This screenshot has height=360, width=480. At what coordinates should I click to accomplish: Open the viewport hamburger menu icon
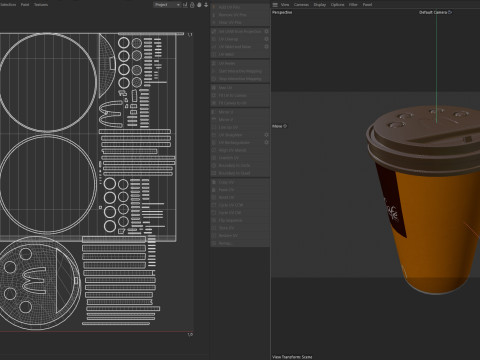click(275, 5)
